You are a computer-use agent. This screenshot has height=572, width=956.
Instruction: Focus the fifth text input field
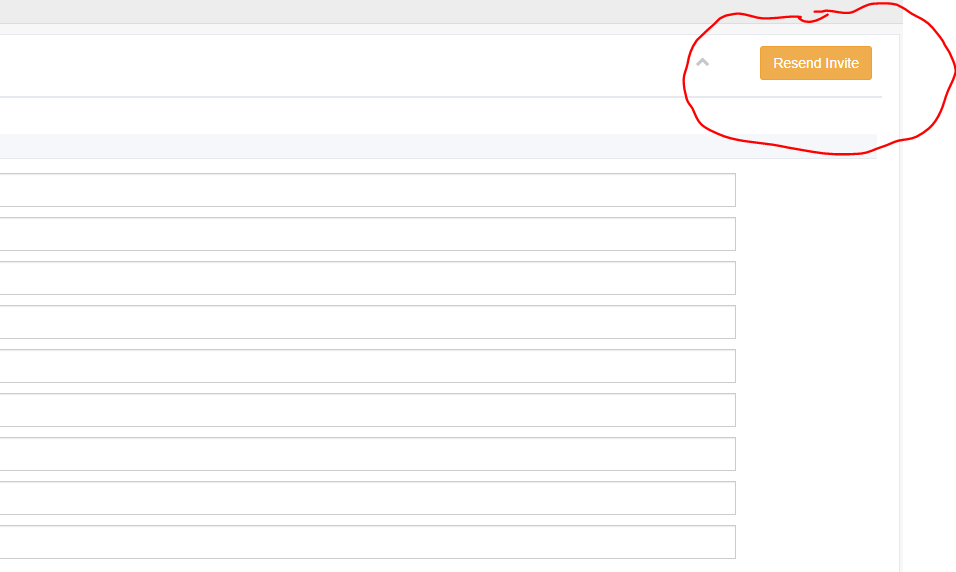[x=367, y=366]
